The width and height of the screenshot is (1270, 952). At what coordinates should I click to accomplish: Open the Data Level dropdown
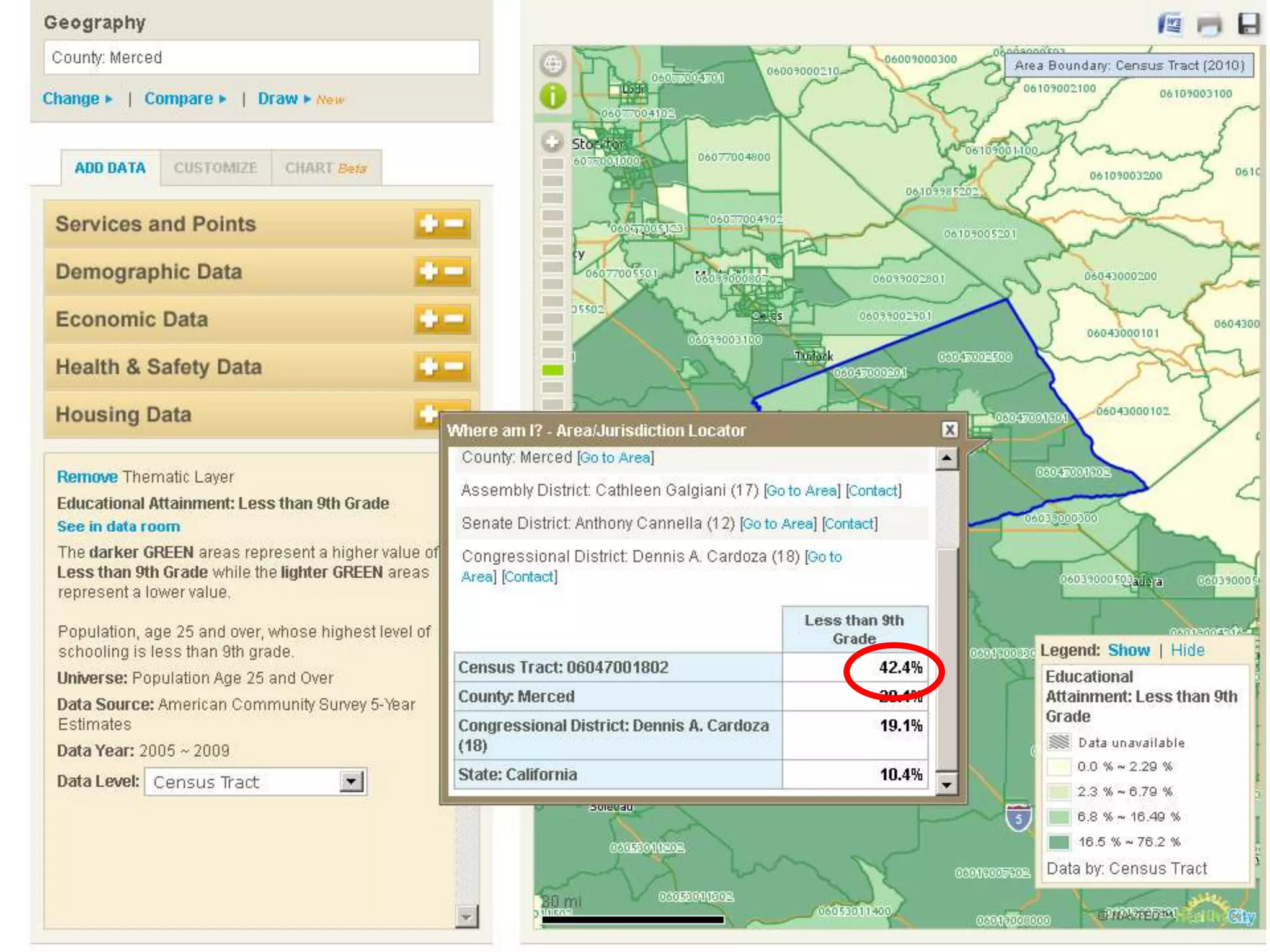[351, 782]
